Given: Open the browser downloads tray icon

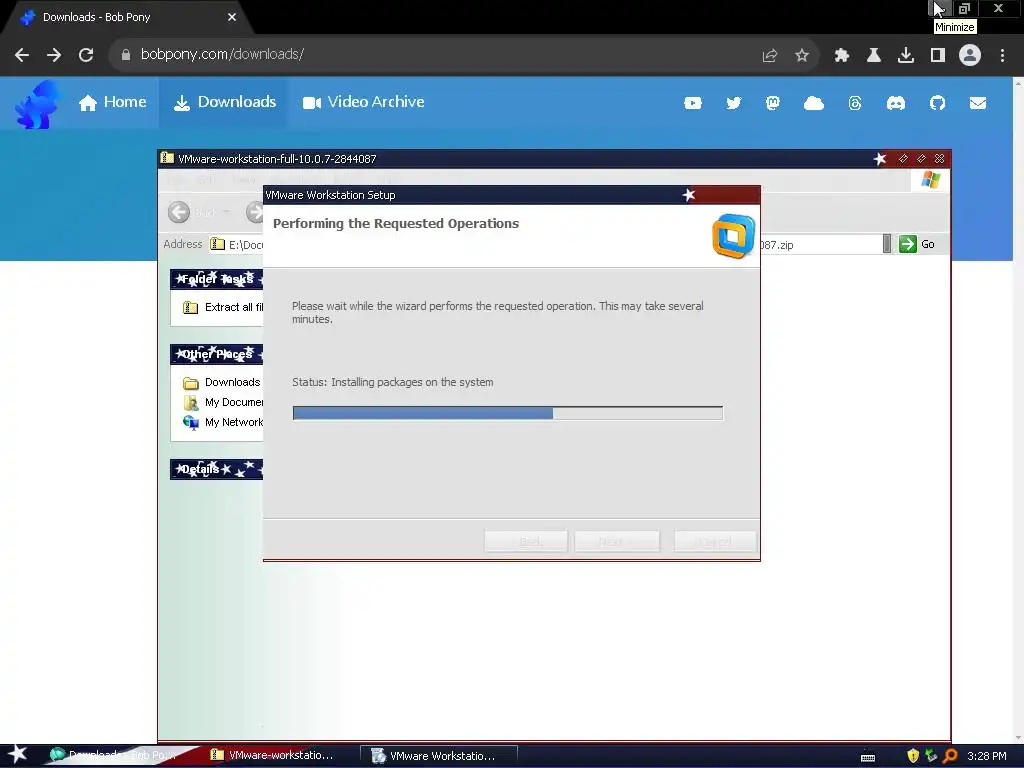Looking at the screenshot, I should pyautogui.click(x=906, y=56).
